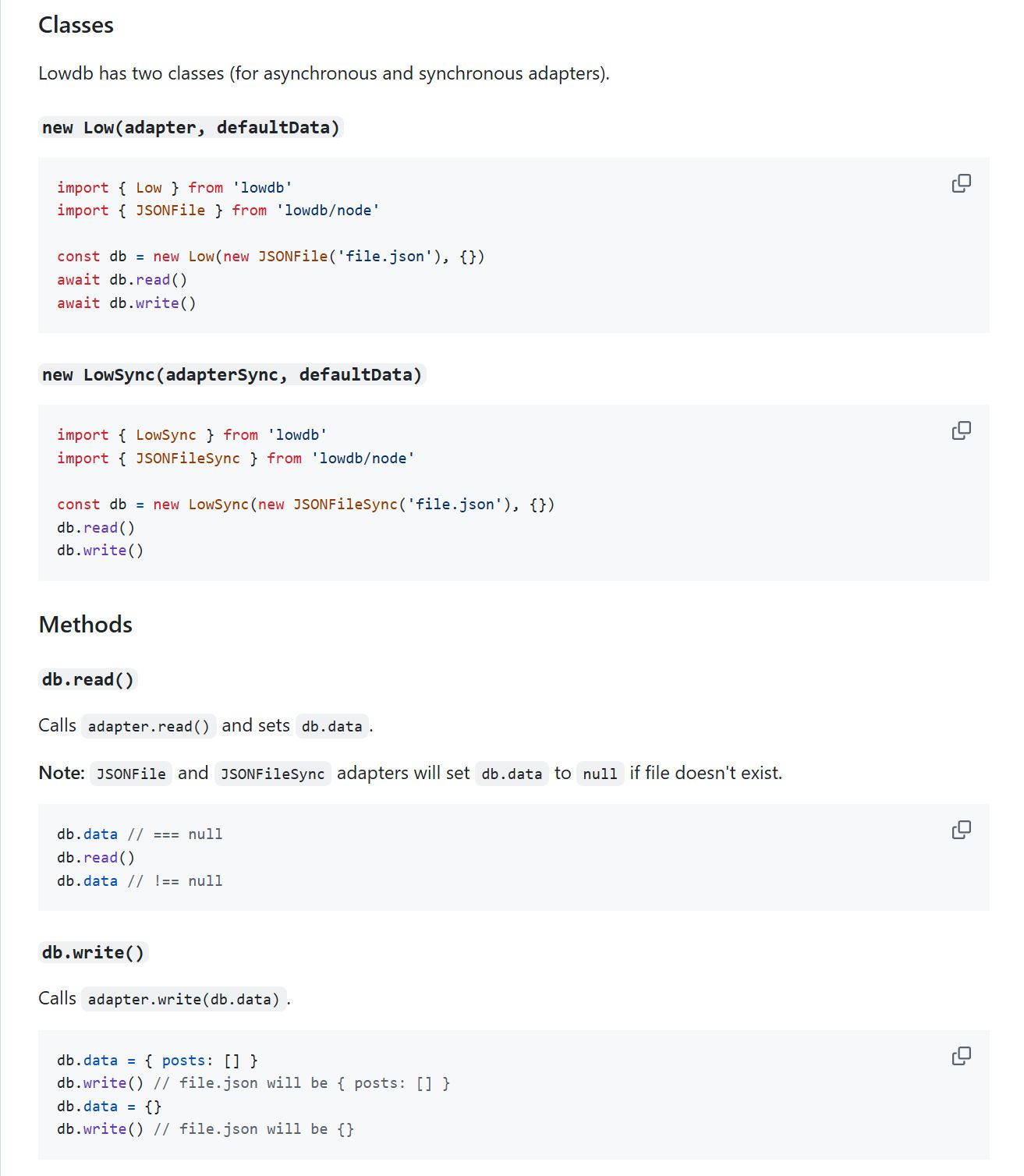
Task: Copy the Low class example code
Action: click(961, 183)
